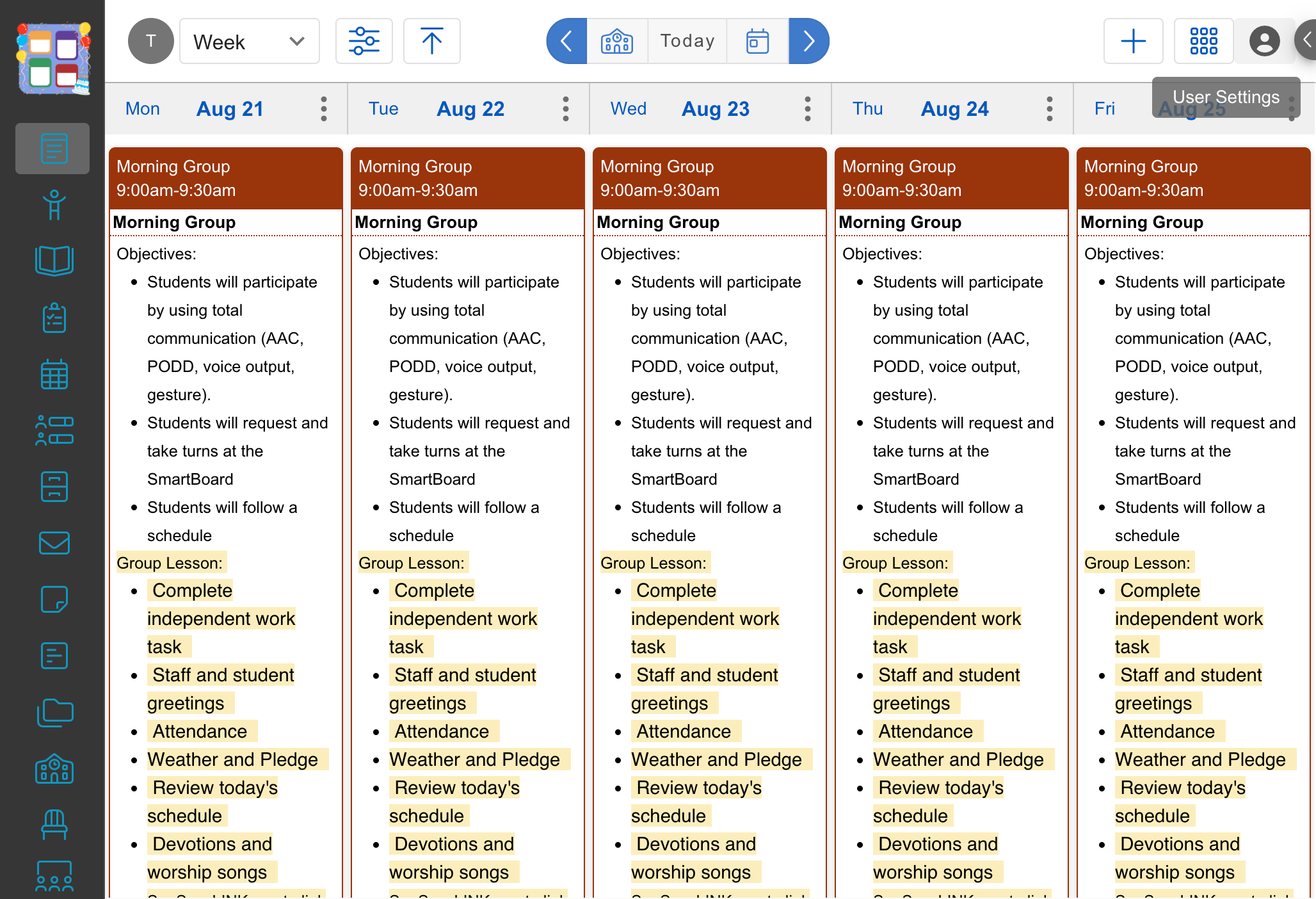This screenshot has height=899, width=1316.
Task: Open the school building icon in the sidebar
Action: [54, 768]
